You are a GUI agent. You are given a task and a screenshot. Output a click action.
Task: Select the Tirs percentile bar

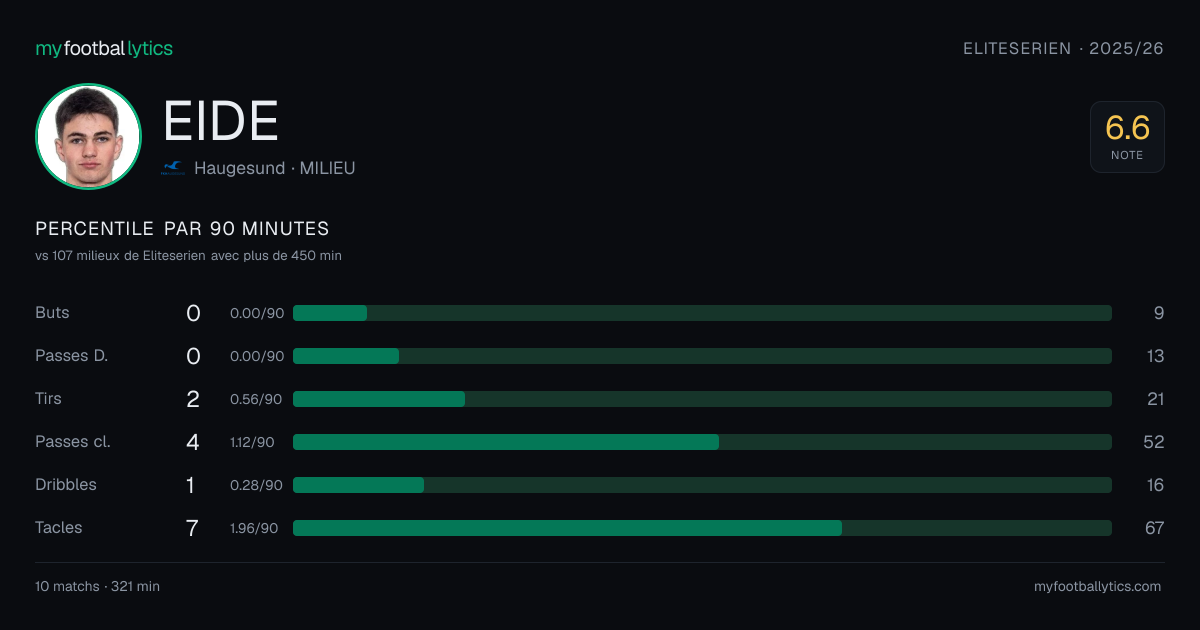702,399
